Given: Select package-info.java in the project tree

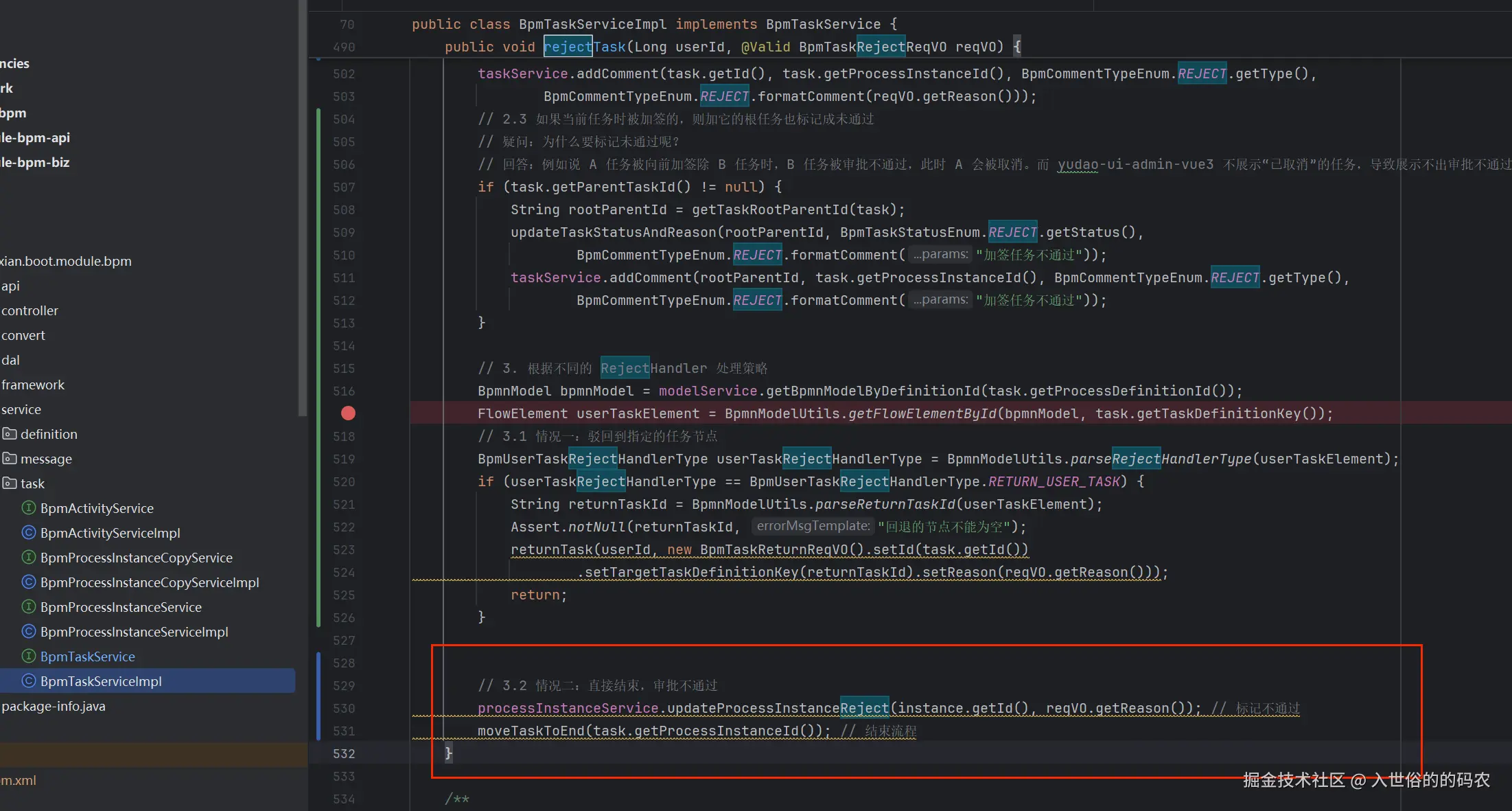Looking at the screenshot, I should (54, 706).
